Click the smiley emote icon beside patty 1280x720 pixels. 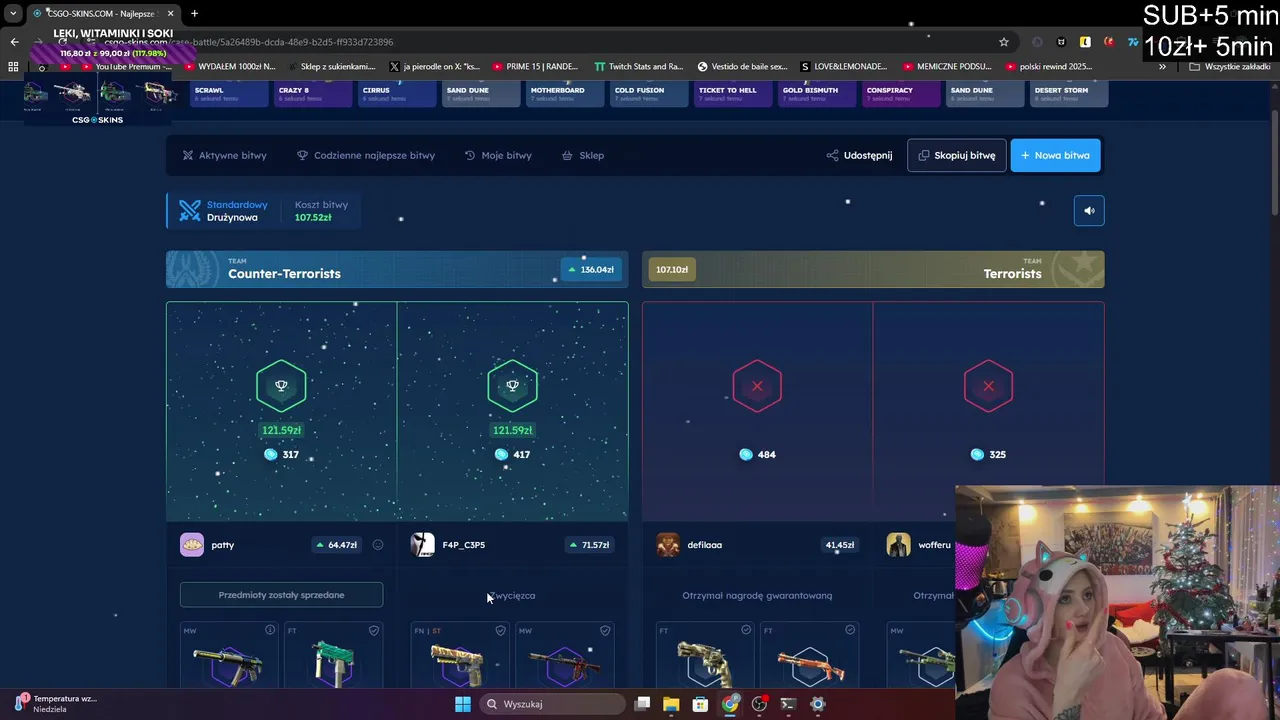pyautogui.click(x=378, y=545)
